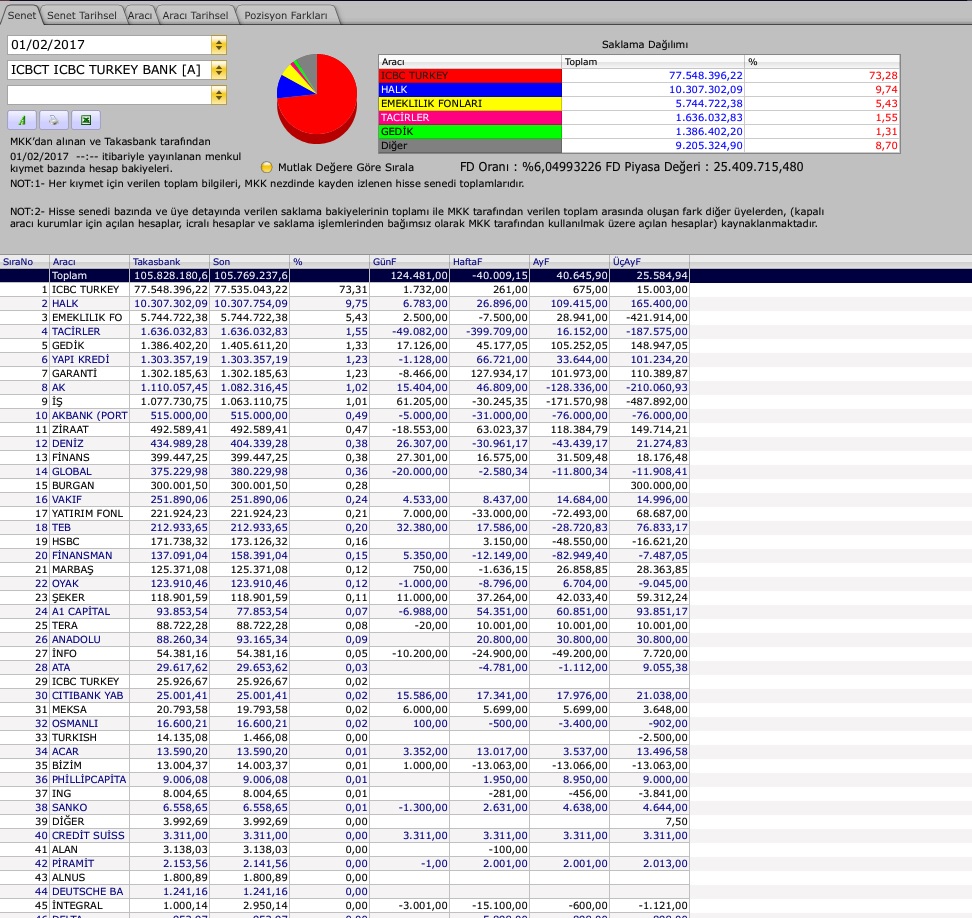
Task: Click GARANTİ row broker name
Action: tap(74, 374)
